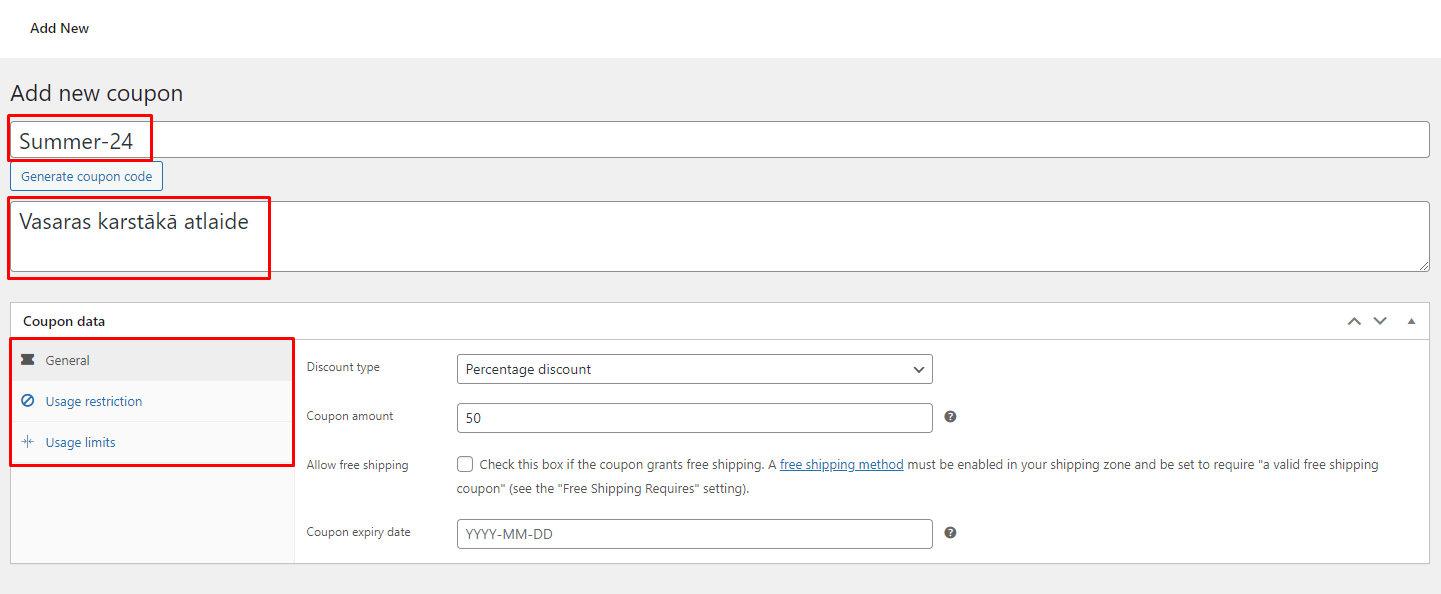Click the Coupon amount field showing 50
Image resolution: width=1441 pixels, height=594 pixels.
pos(694,417)
